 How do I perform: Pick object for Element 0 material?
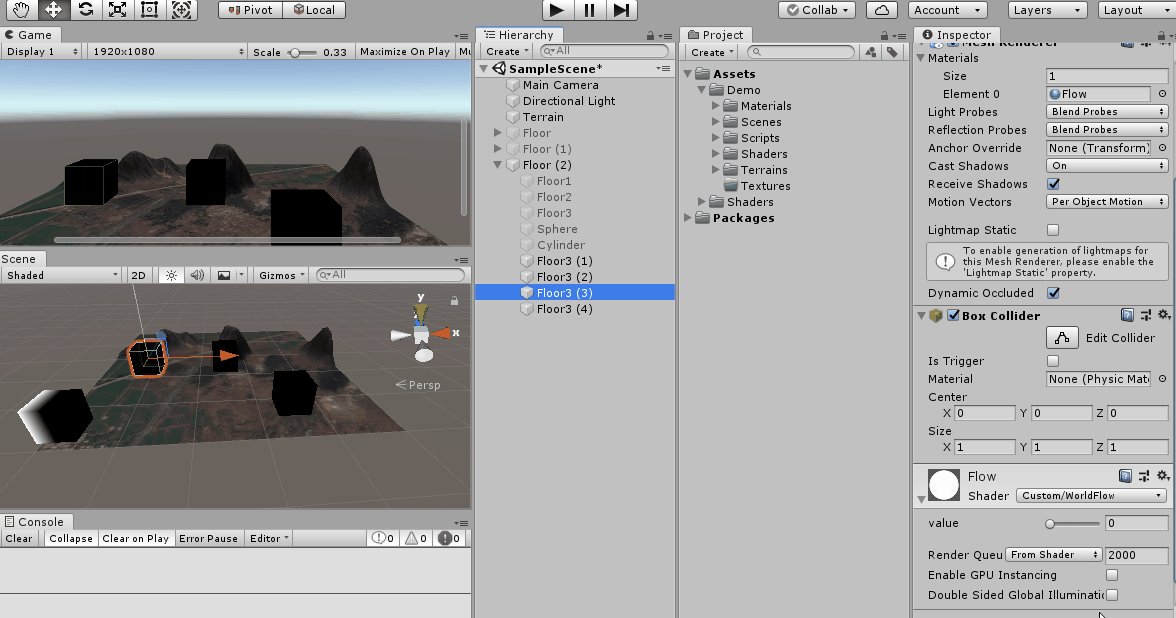1162,94
